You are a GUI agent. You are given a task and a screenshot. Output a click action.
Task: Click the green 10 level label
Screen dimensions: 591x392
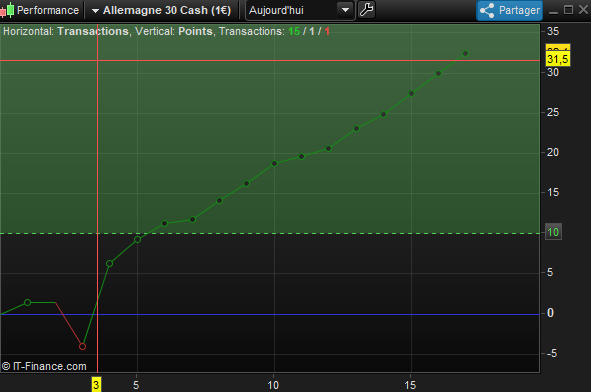[553, 232]
